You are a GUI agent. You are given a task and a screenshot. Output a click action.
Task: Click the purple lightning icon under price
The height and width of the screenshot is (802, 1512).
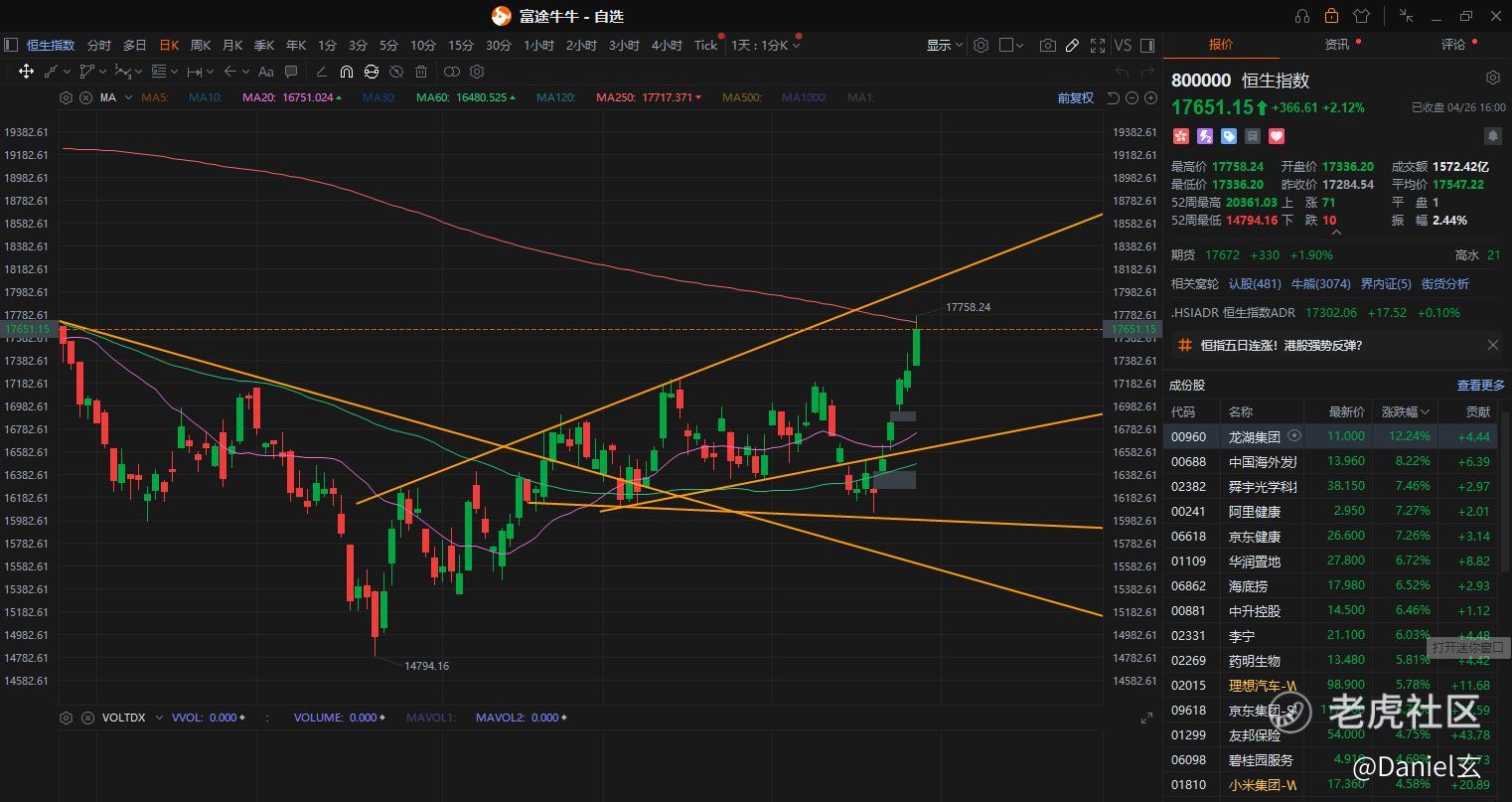coord(1205,136)
